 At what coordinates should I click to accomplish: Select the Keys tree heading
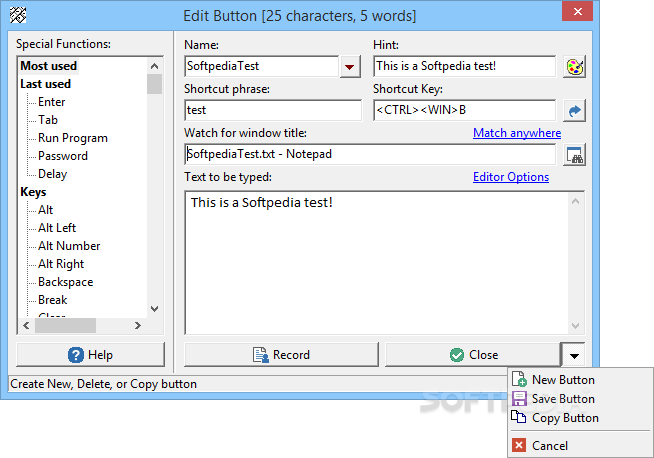(33, 192)
